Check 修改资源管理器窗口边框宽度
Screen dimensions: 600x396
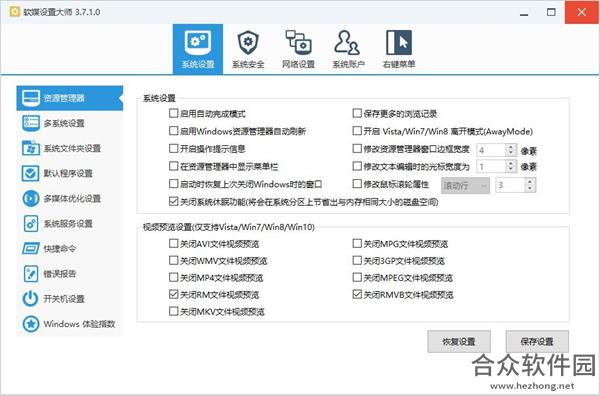pos(357,148)
